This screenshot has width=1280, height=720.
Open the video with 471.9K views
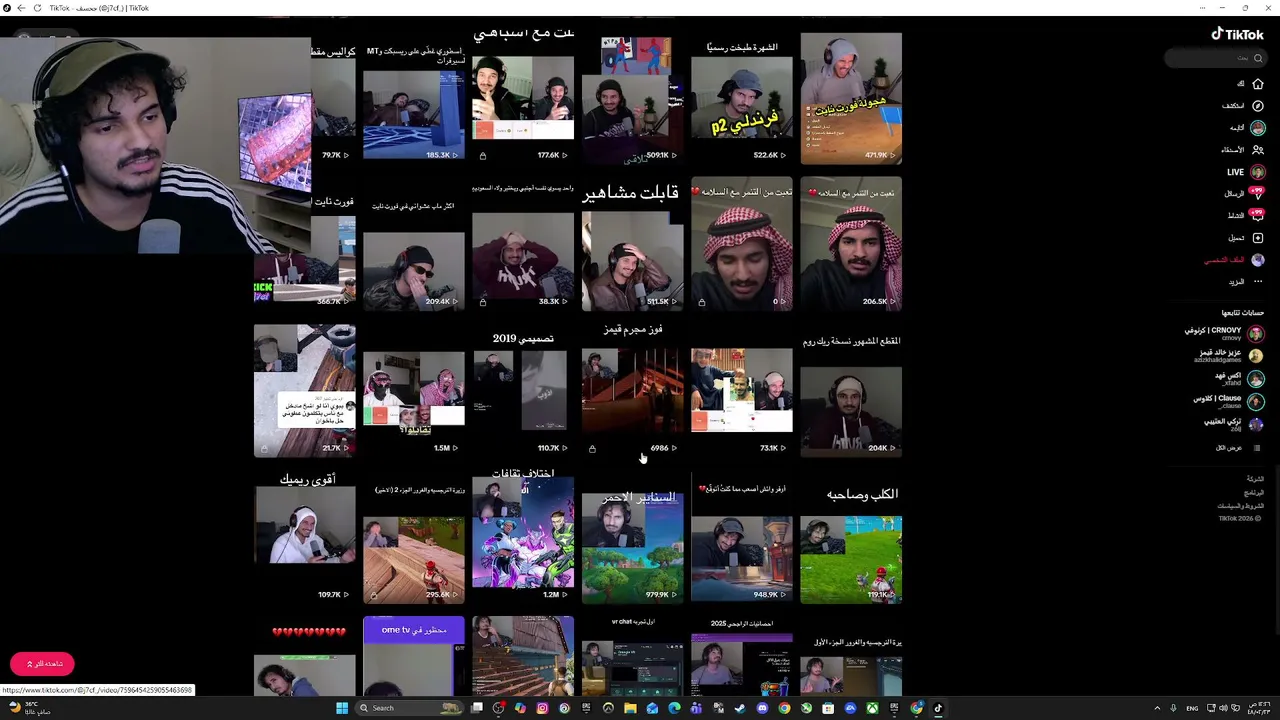851,98
